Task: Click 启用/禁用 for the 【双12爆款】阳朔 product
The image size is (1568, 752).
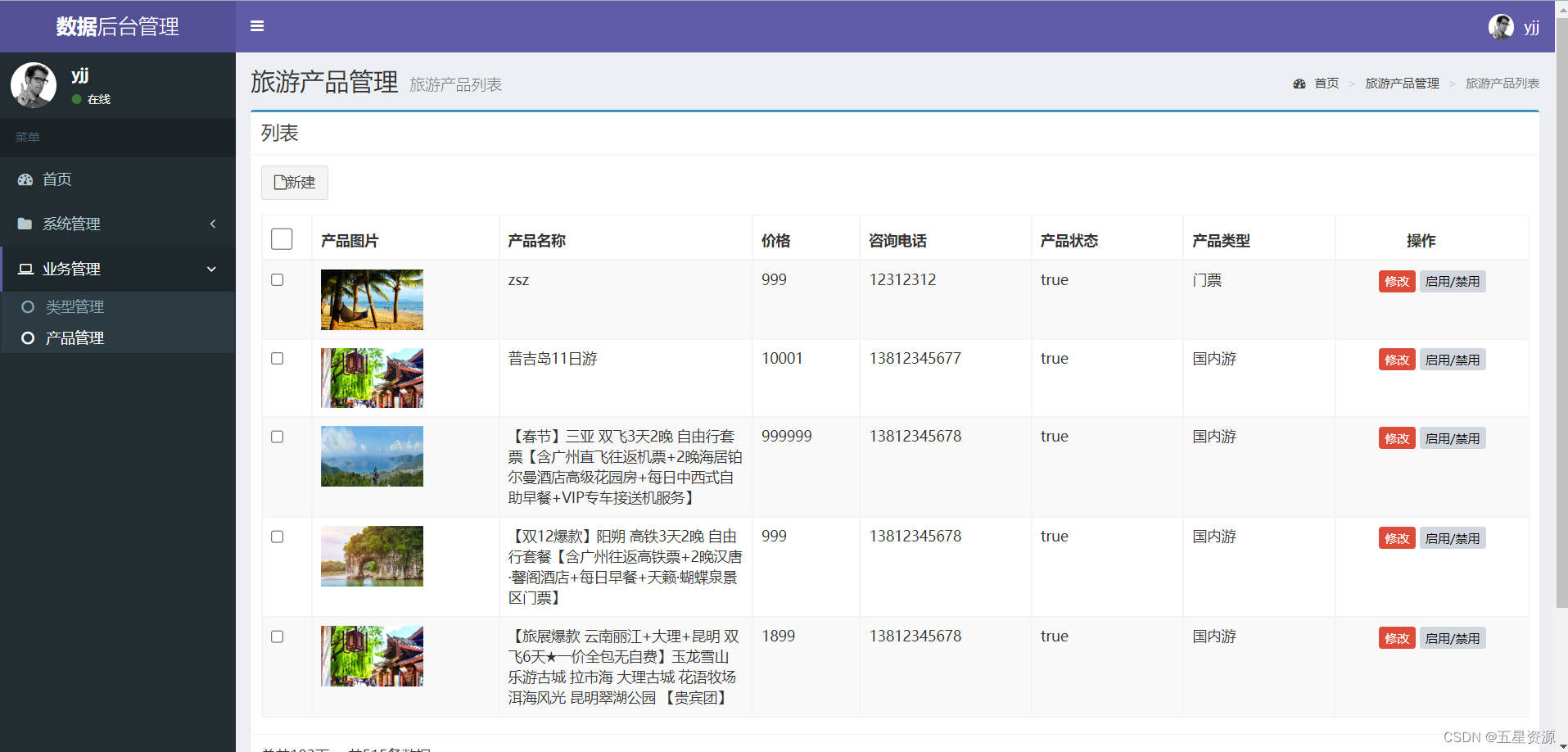Action: pos(1453,538)
